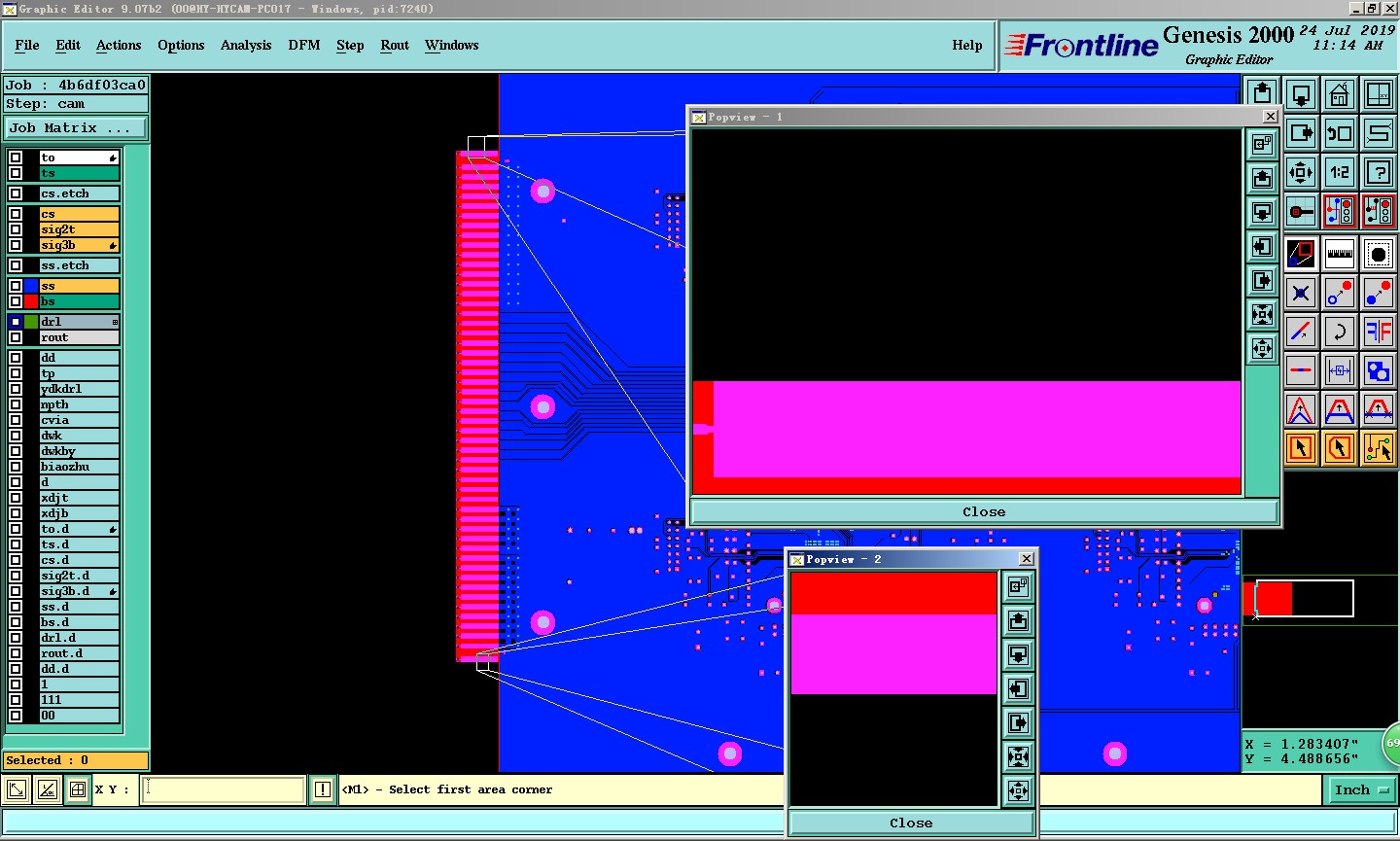Click the down-arrow box icon at toolbar top
Viewport: 1400px width, 841px height.
[1300, 94]
